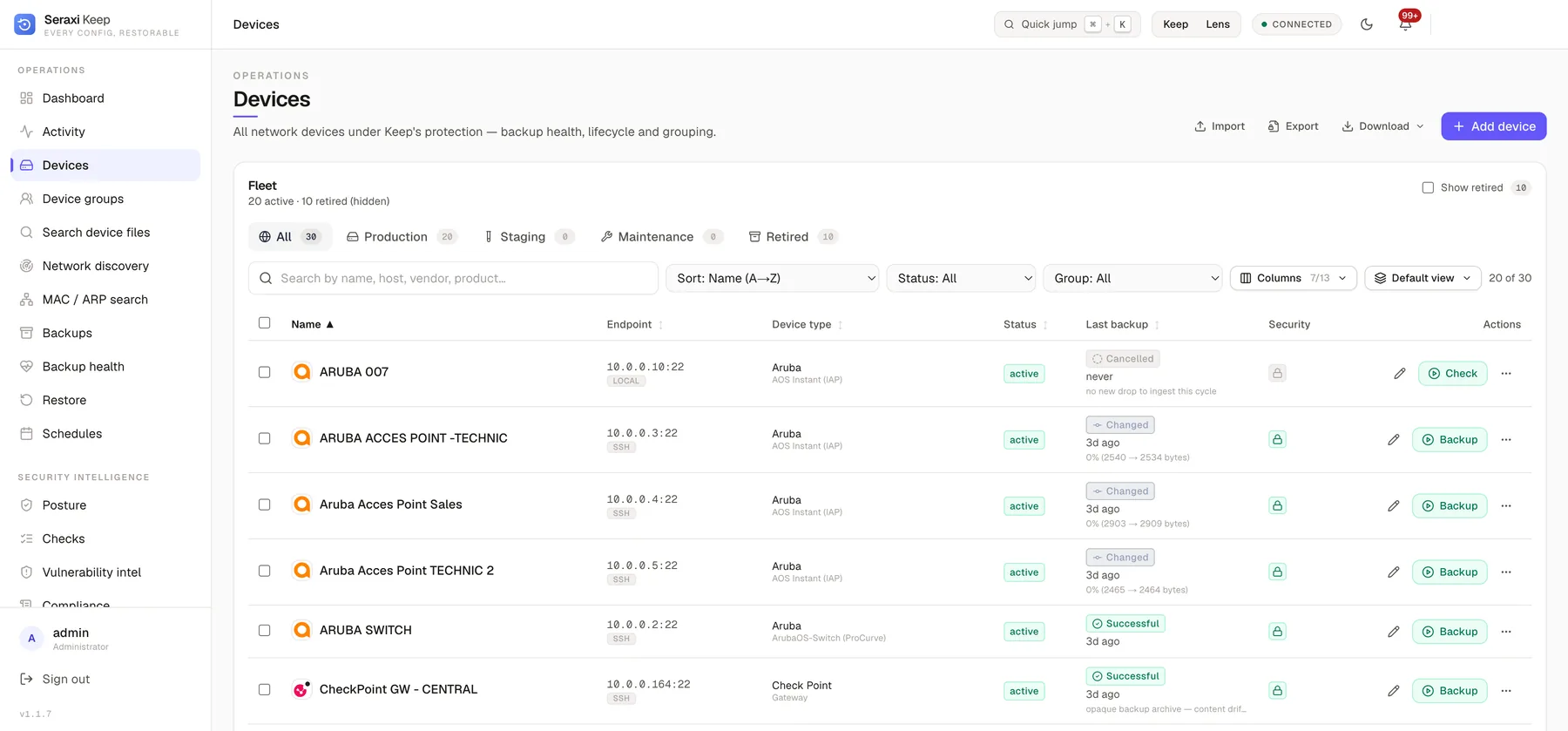Click green lock icon for Aruba Acces Point Sales
The image size is (1568, 731).
1277,505
